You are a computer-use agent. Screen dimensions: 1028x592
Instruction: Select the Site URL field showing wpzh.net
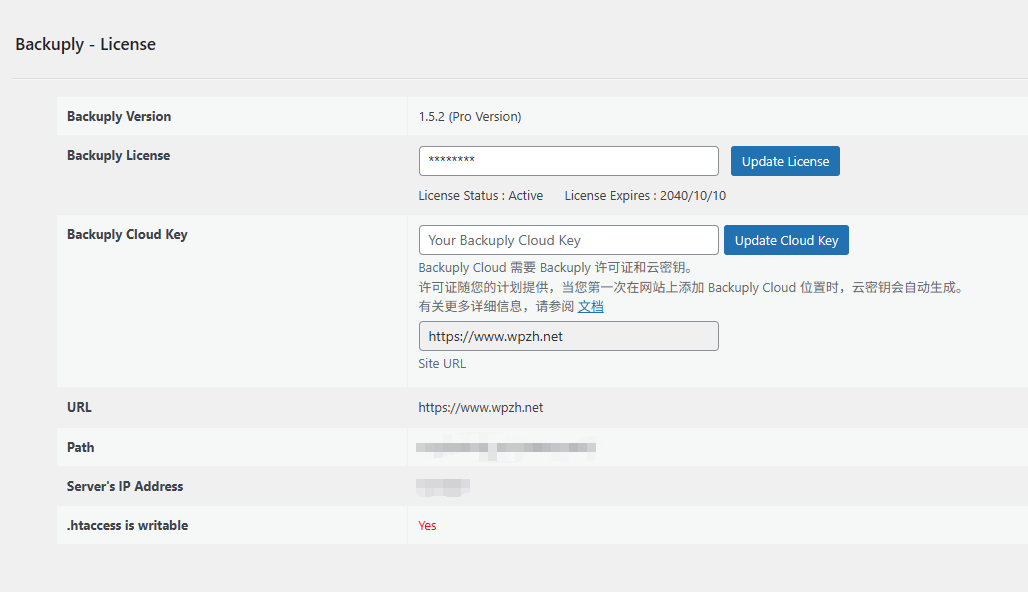click(568, 336)
